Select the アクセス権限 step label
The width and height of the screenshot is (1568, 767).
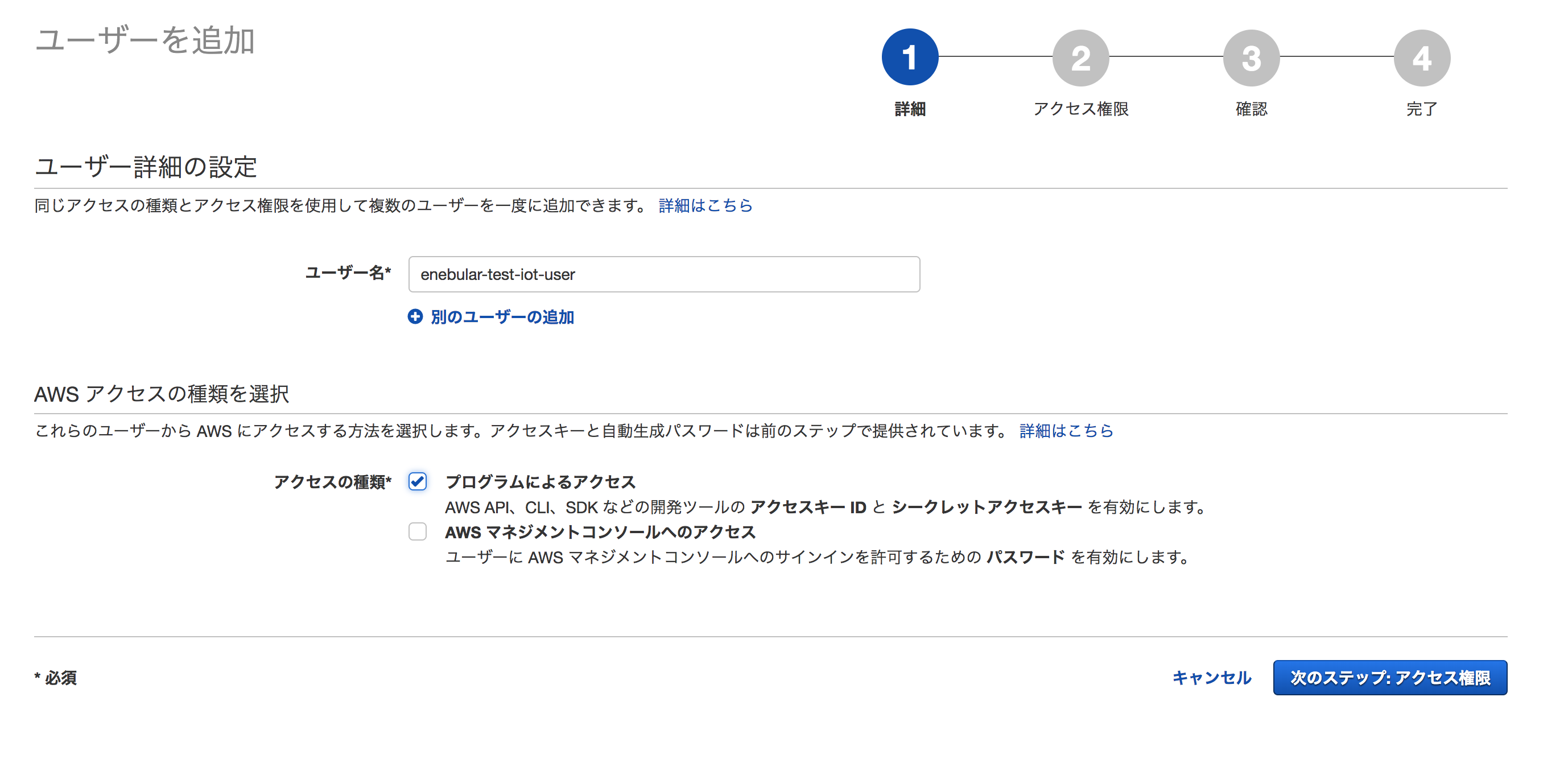(x=1080, y=109)
